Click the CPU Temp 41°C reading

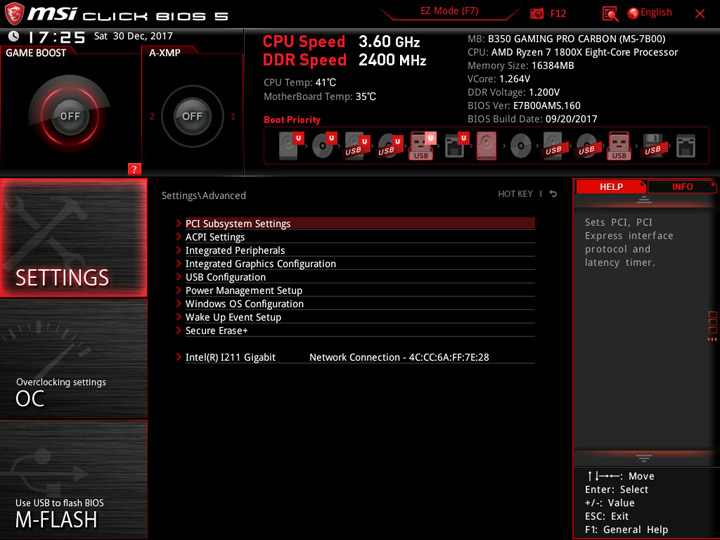click(299, 82)
